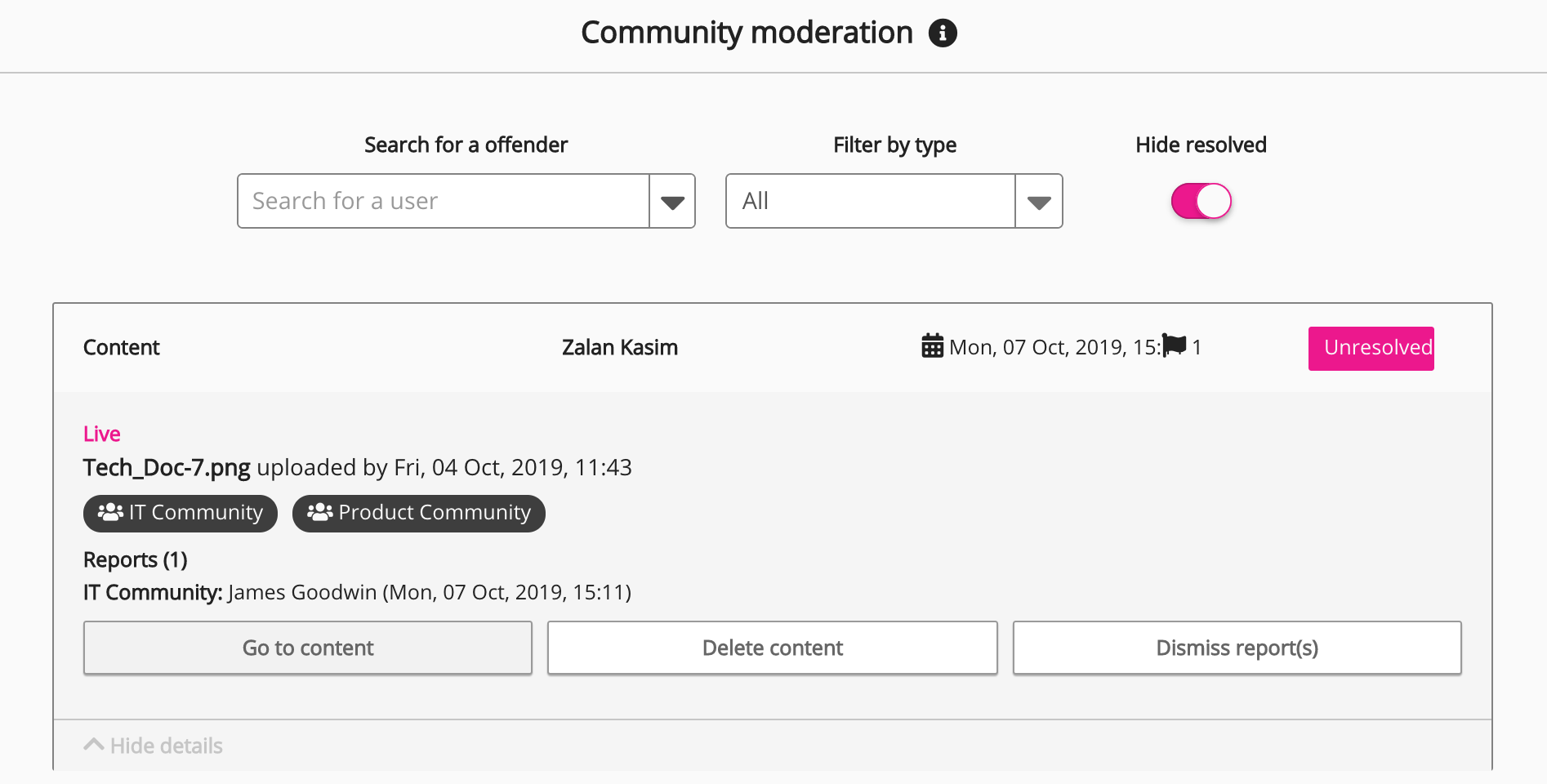This screenshot has height=784, width=1547.
Task: Click the Tech_Doc-7.png file name
Action: pos(167,468)
